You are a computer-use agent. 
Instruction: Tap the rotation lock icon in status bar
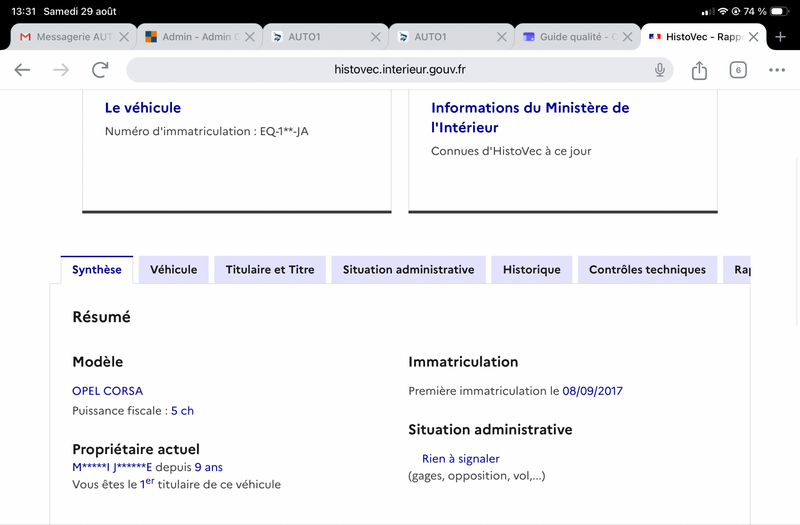pos(736,11)
